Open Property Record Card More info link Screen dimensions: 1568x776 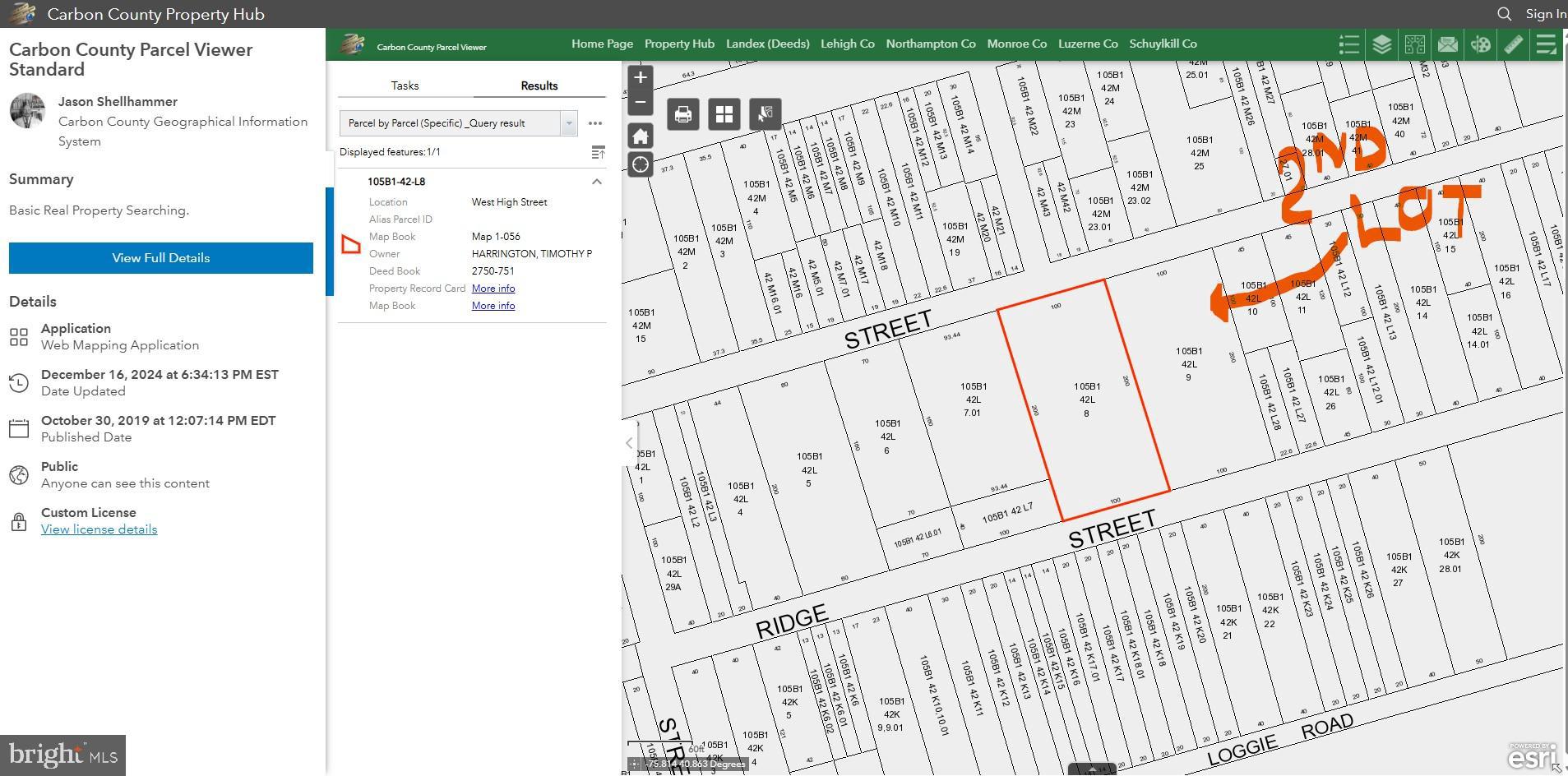pos(493,289)
